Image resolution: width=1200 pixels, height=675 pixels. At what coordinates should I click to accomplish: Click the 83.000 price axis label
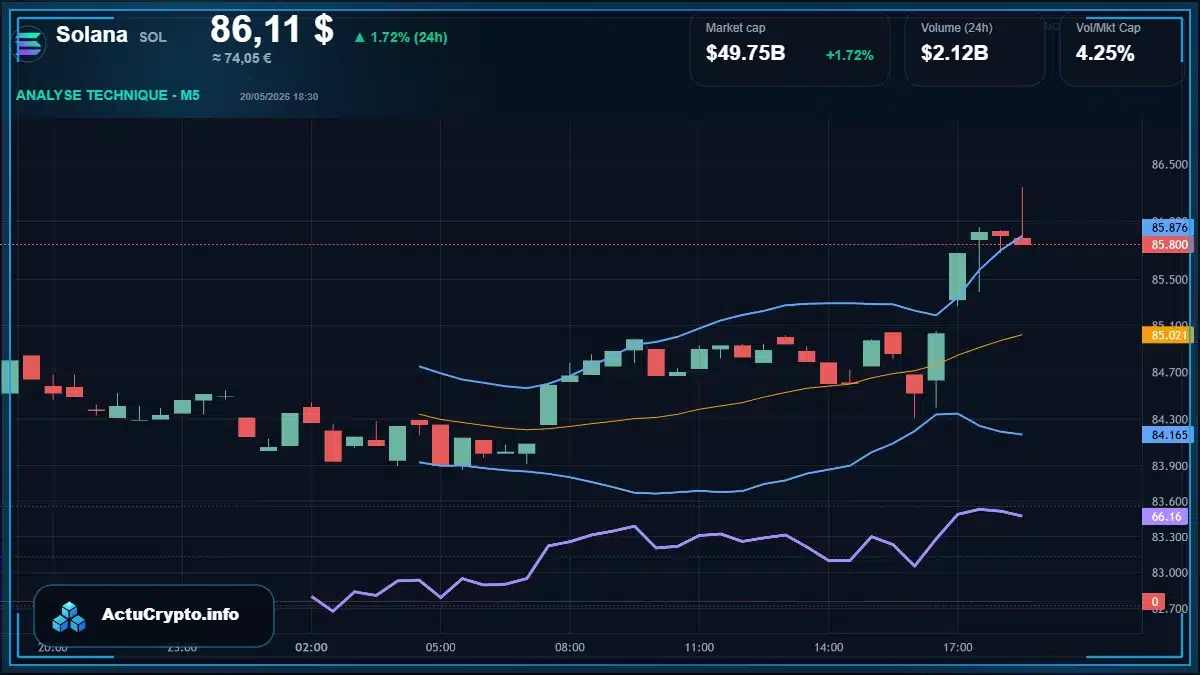(x=1169, y=573)
